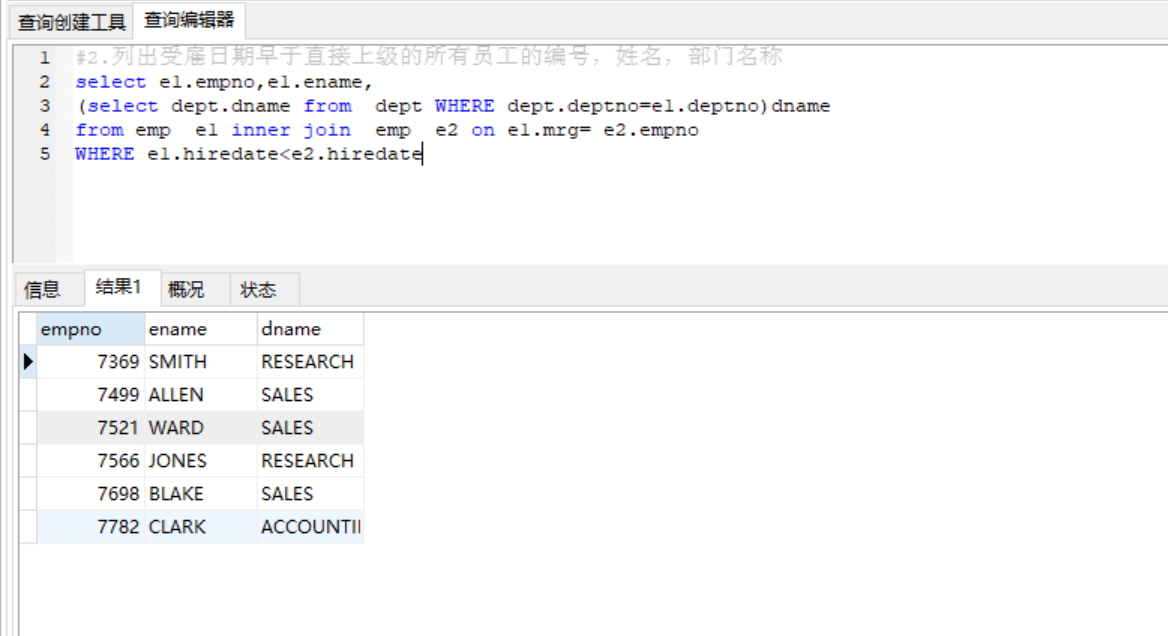Click the ALLEN cell in ename column
The image size is (1168, 636).
[x=200, y=395]
